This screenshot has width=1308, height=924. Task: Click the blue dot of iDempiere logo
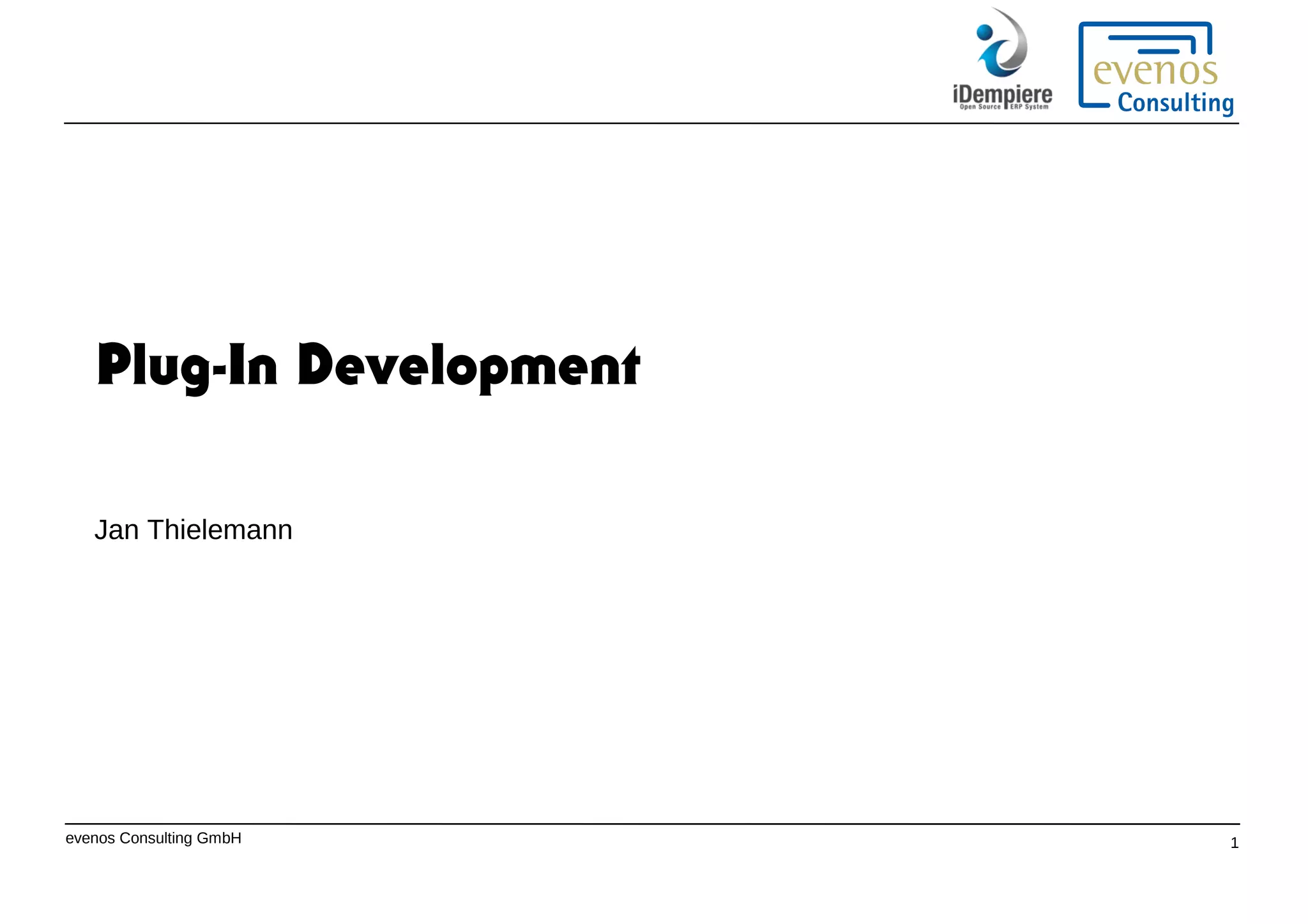coord(985,32)
